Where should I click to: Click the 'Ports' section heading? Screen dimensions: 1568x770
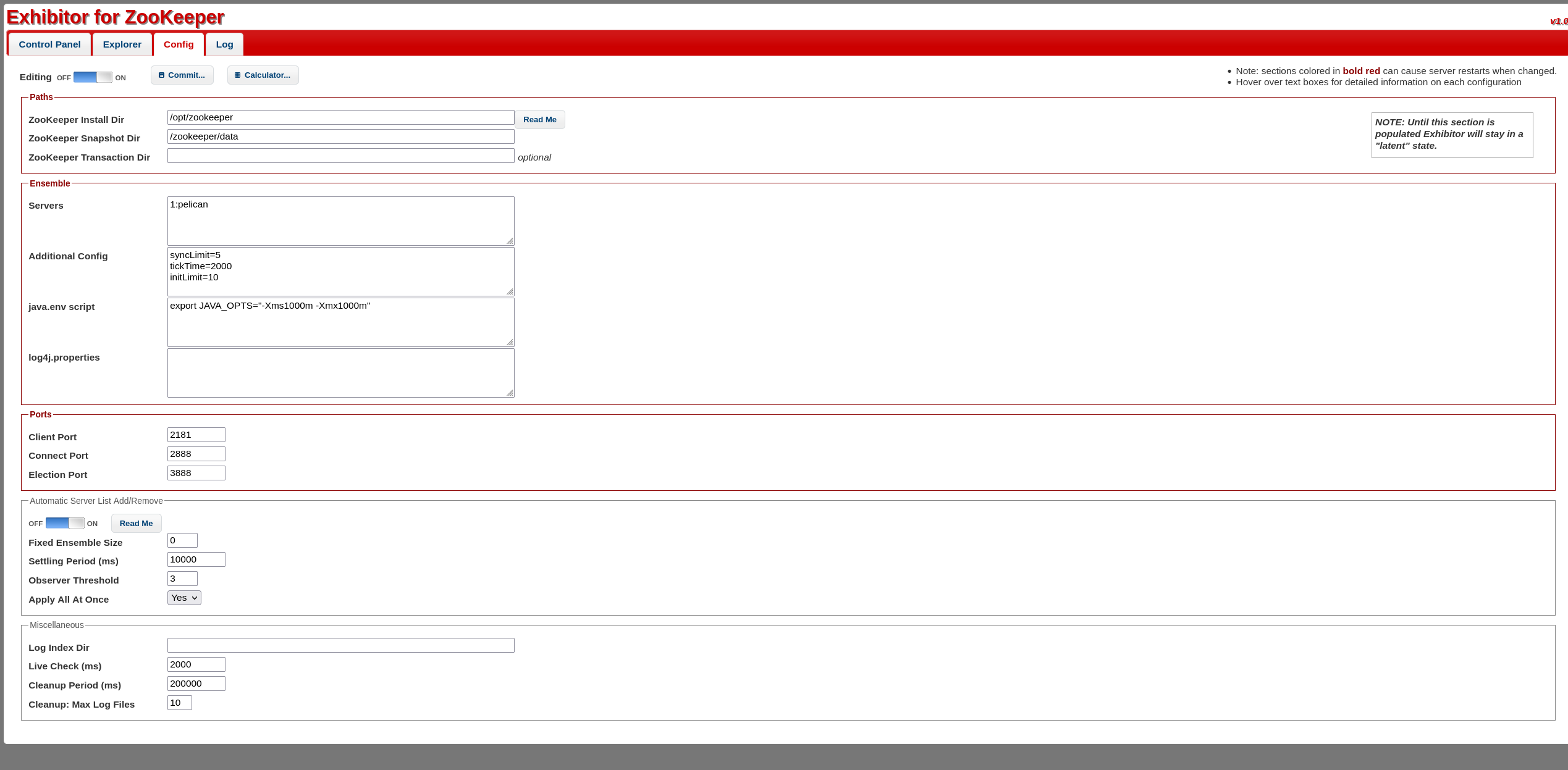tap(41, 414)
